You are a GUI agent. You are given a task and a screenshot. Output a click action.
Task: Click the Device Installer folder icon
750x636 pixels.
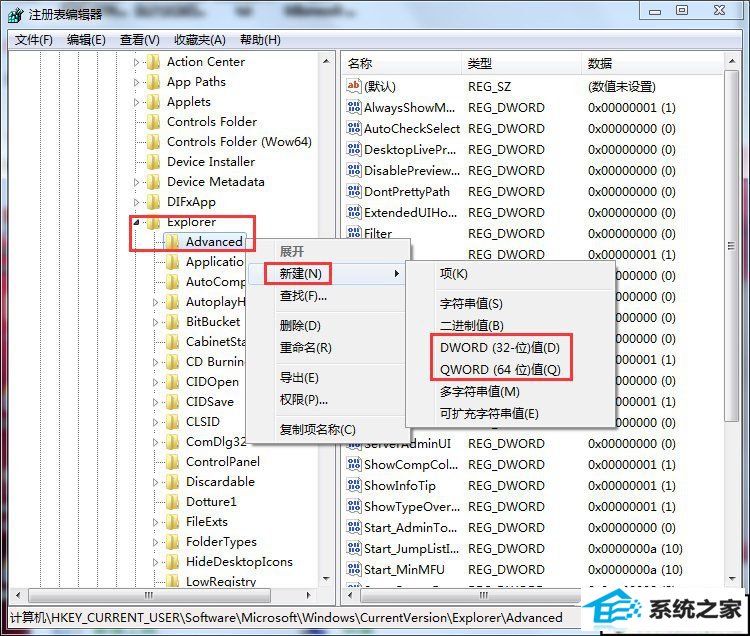coord(153,162)
